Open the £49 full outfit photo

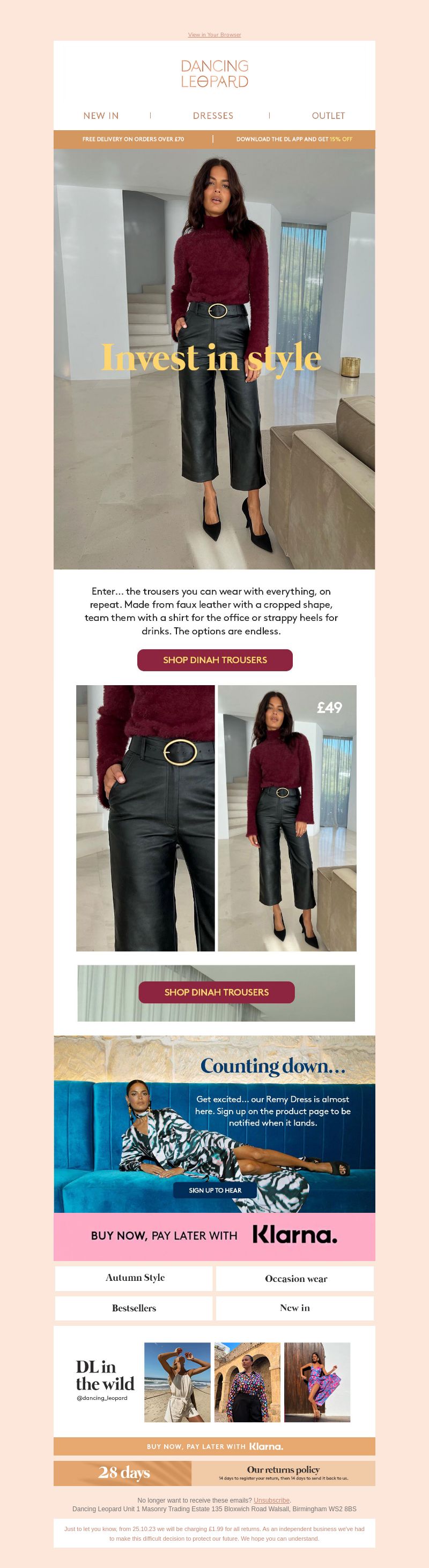click(x=287, y=818)
